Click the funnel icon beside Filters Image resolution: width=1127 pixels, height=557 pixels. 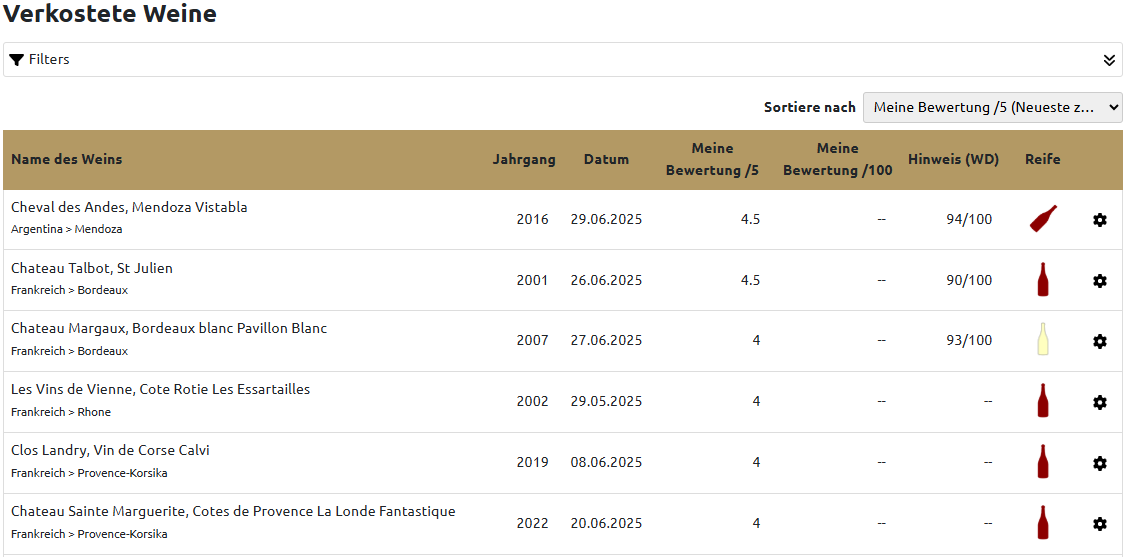coord(17,60)
